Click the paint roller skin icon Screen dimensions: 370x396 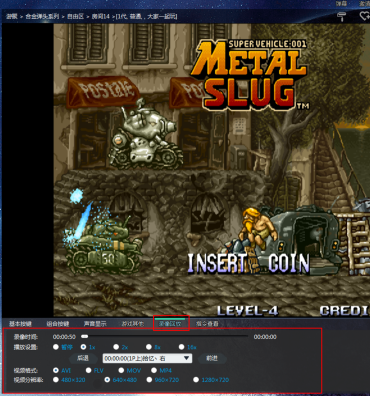(341, 16)
